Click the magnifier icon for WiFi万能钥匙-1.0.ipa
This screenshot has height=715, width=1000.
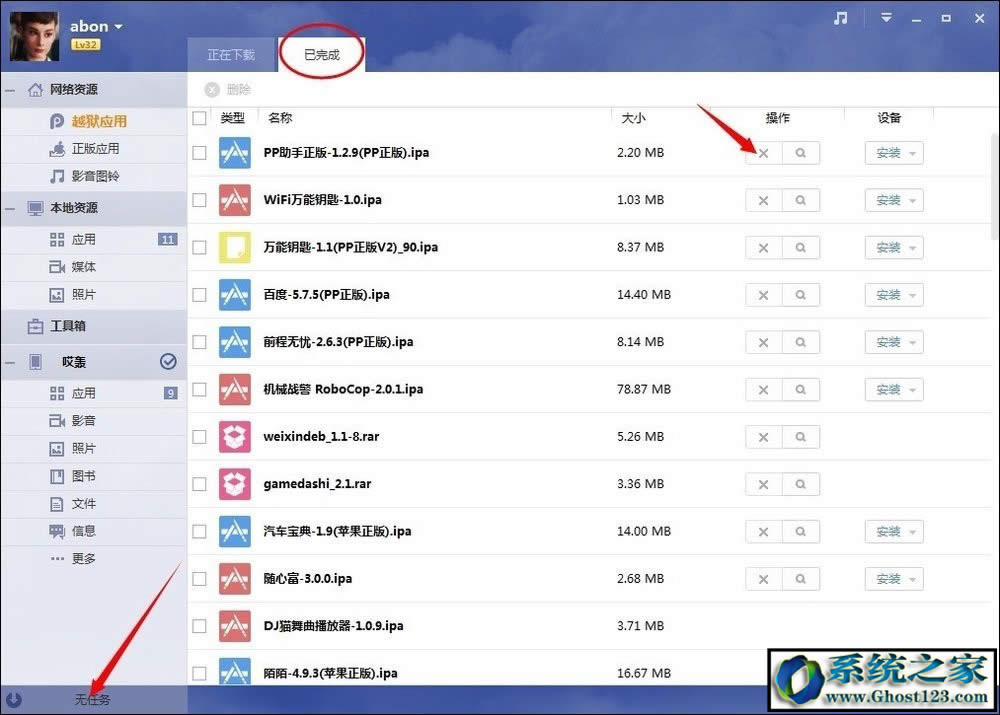coord(801,200)
